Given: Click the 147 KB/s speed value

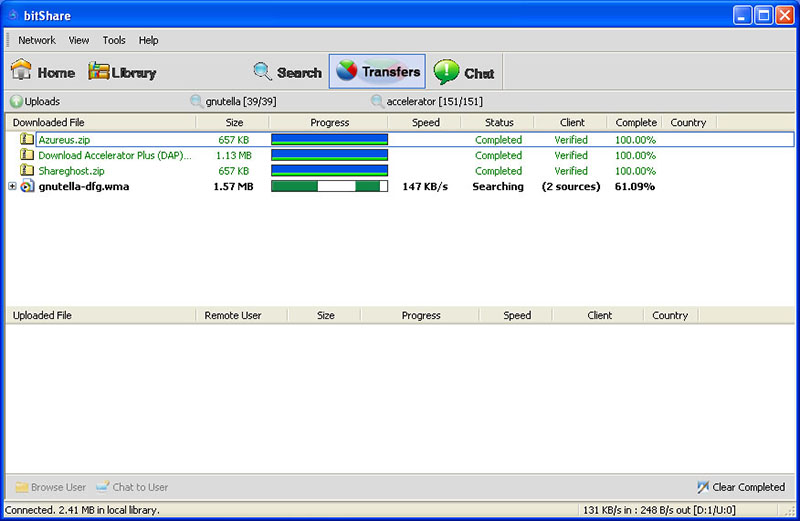Looking at the screenshot, I should (425, 187).
